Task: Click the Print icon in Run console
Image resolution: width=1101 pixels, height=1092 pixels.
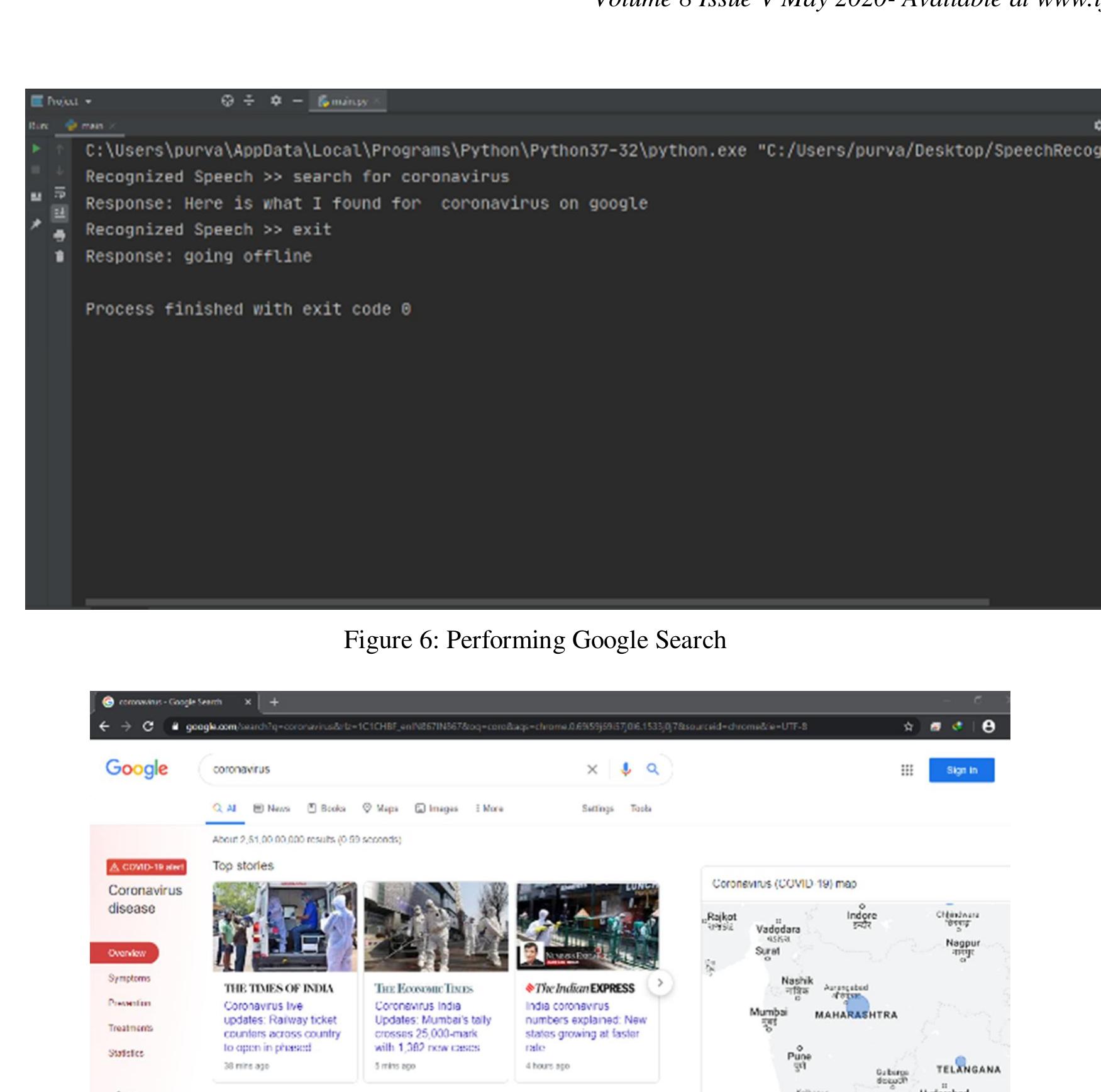Action: pyautogui.click(x=60, y=236)
